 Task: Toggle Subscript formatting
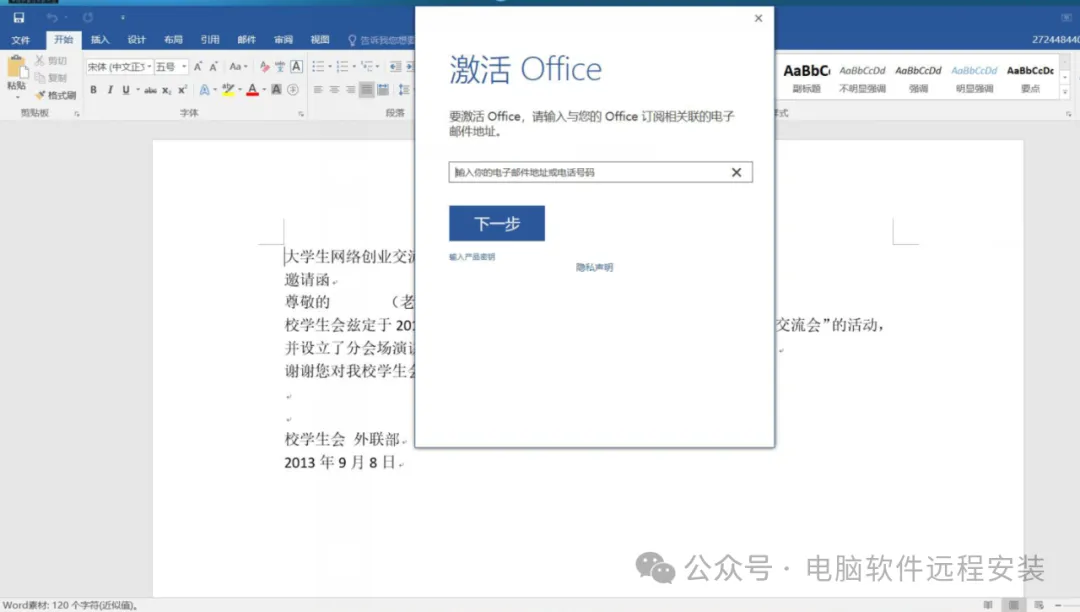click(x=167, y=89)
